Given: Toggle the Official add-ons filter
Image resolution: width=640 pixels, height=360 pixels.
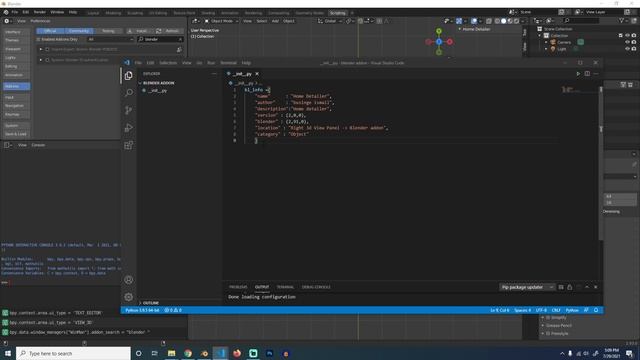Looking at the screenshot, I should (x=50, y=31).
